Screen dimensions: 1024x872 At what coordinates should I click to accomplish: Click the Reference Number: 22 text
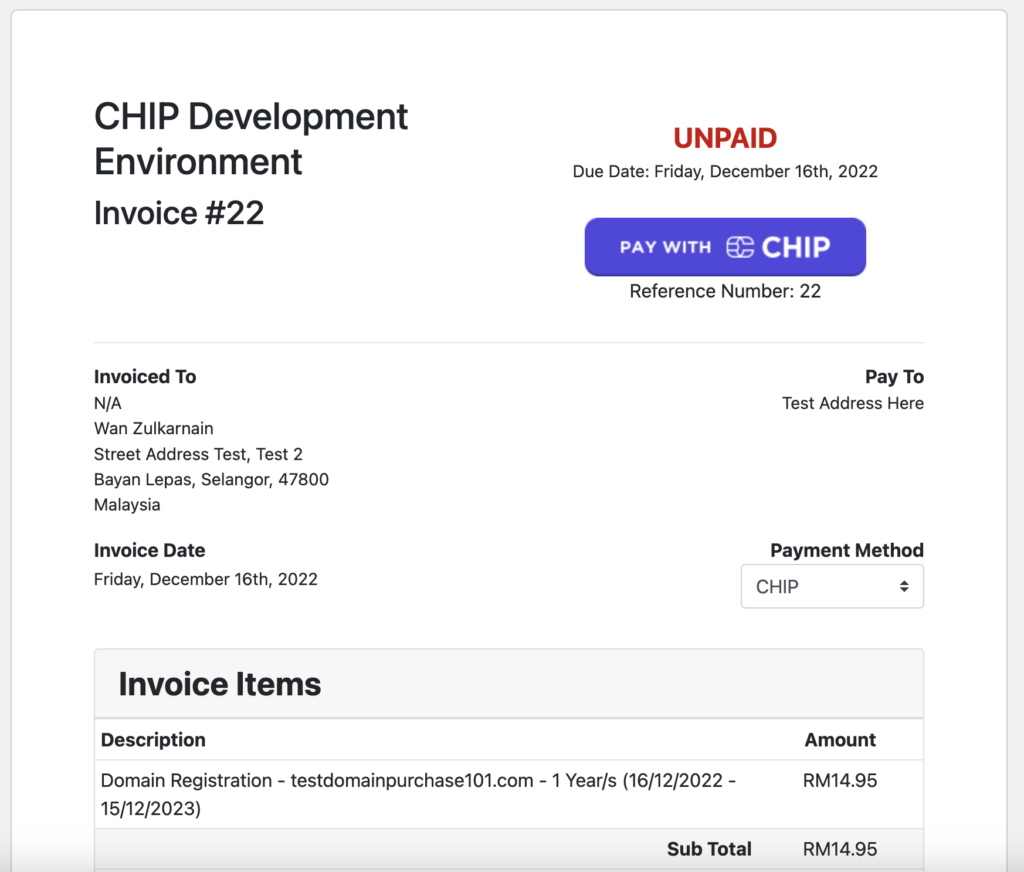click(725, 291)
